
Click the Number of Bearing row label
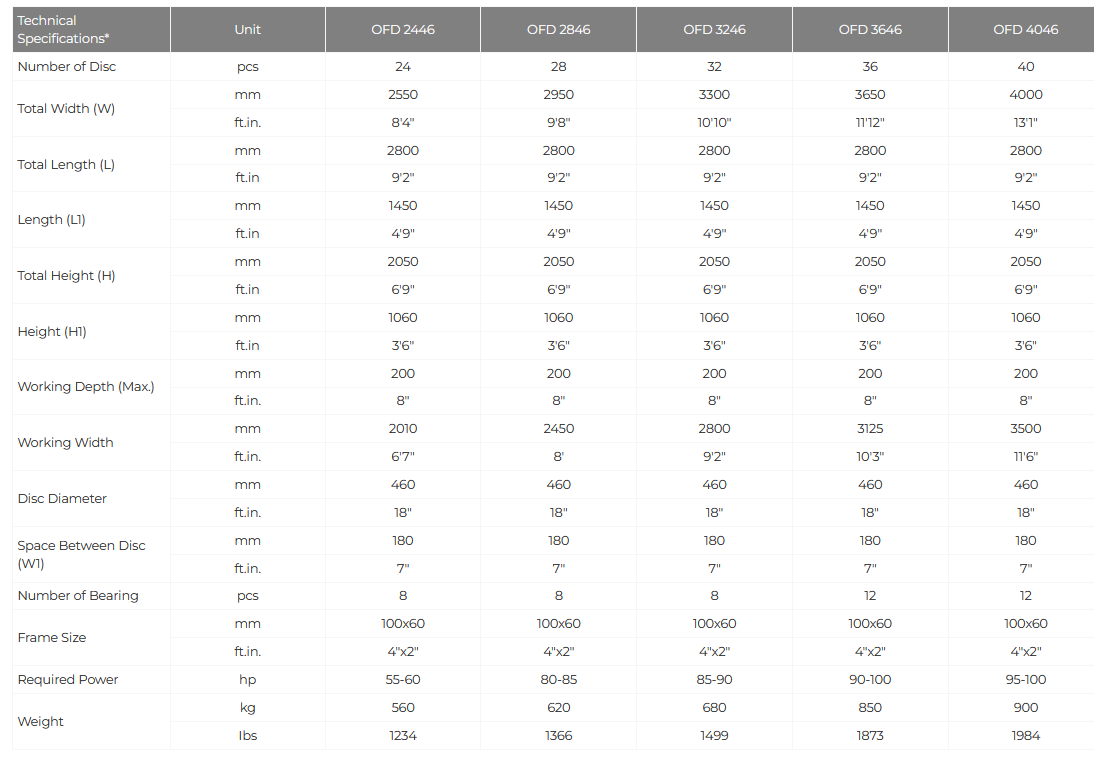pos(78,595)
